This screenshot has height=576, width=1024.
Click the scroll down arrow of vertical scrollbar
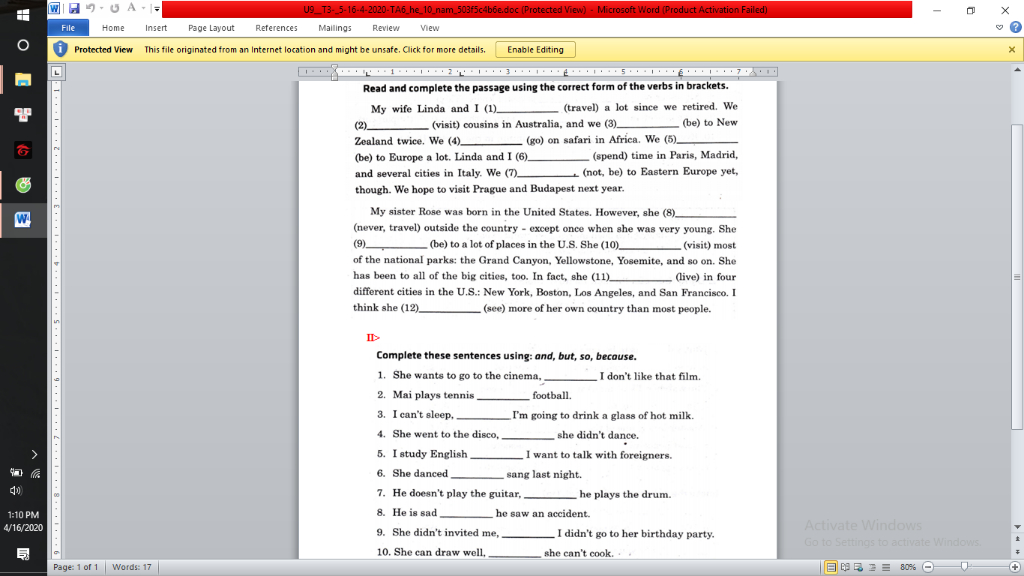[1017, 526]
